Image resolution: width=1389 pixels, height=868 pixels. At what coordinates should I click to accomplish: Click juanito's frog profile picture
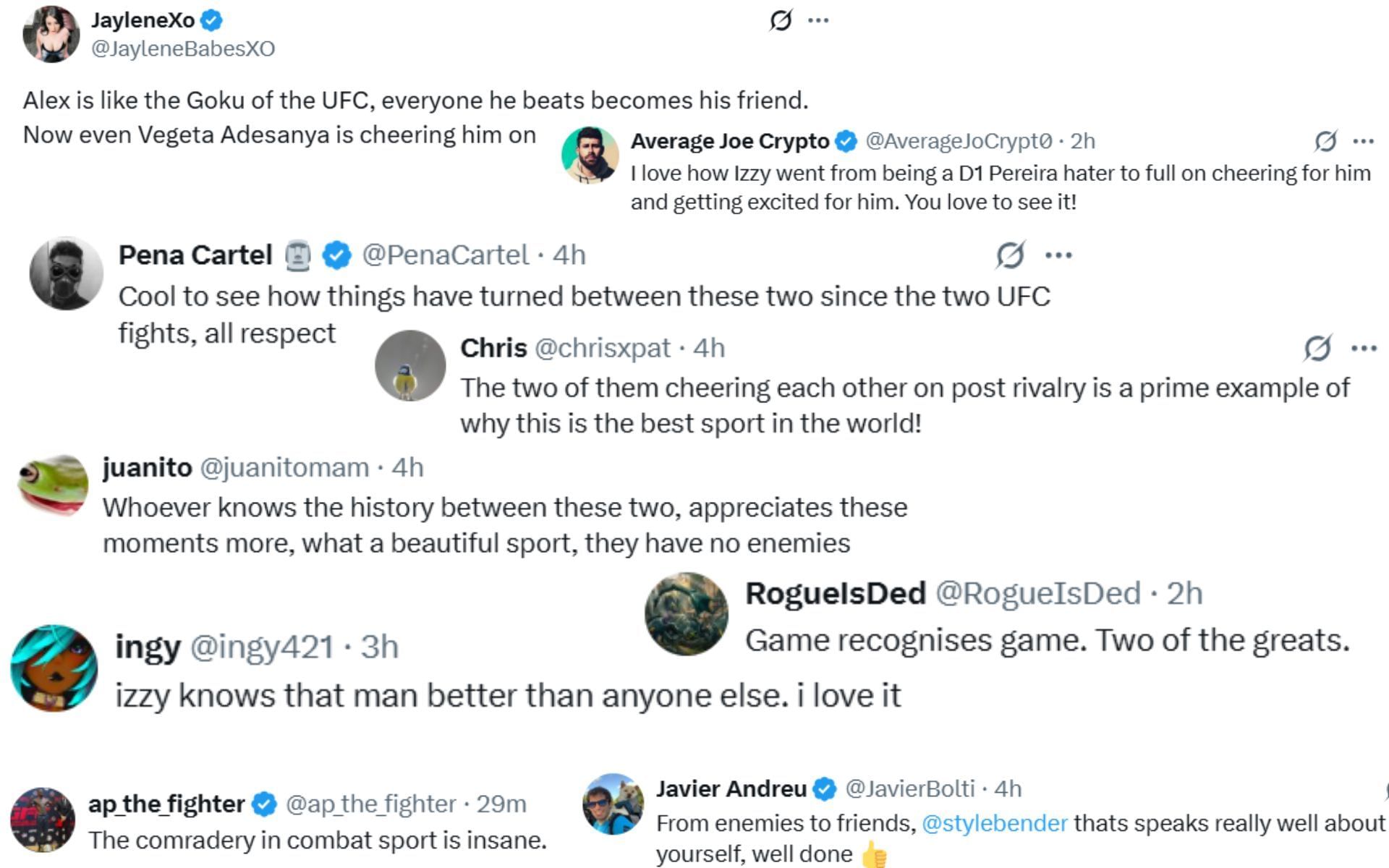(53, 486)
